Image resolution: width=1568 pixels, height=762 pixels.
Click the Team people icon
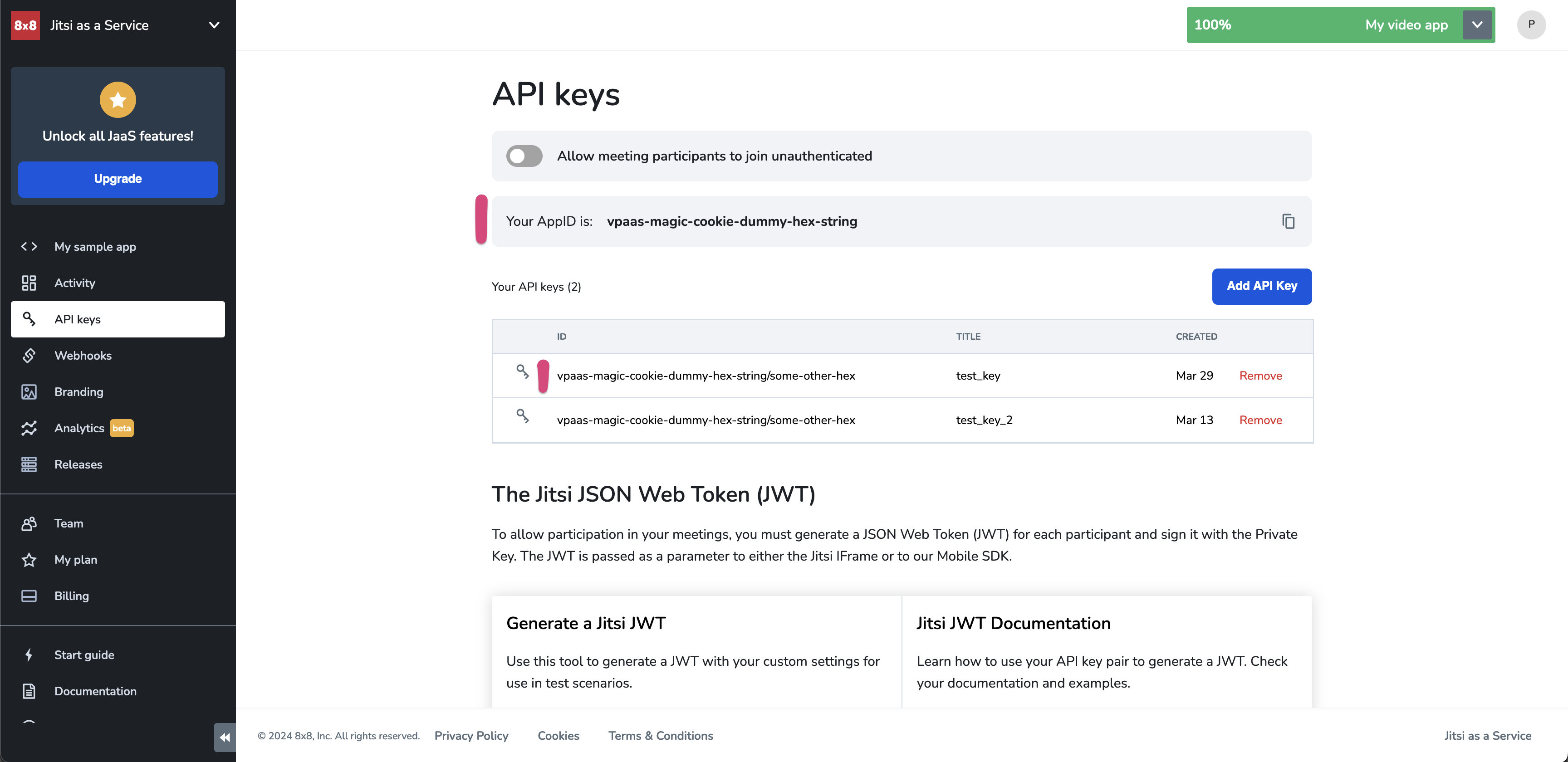pyautogui.click(x=29, y=523)
